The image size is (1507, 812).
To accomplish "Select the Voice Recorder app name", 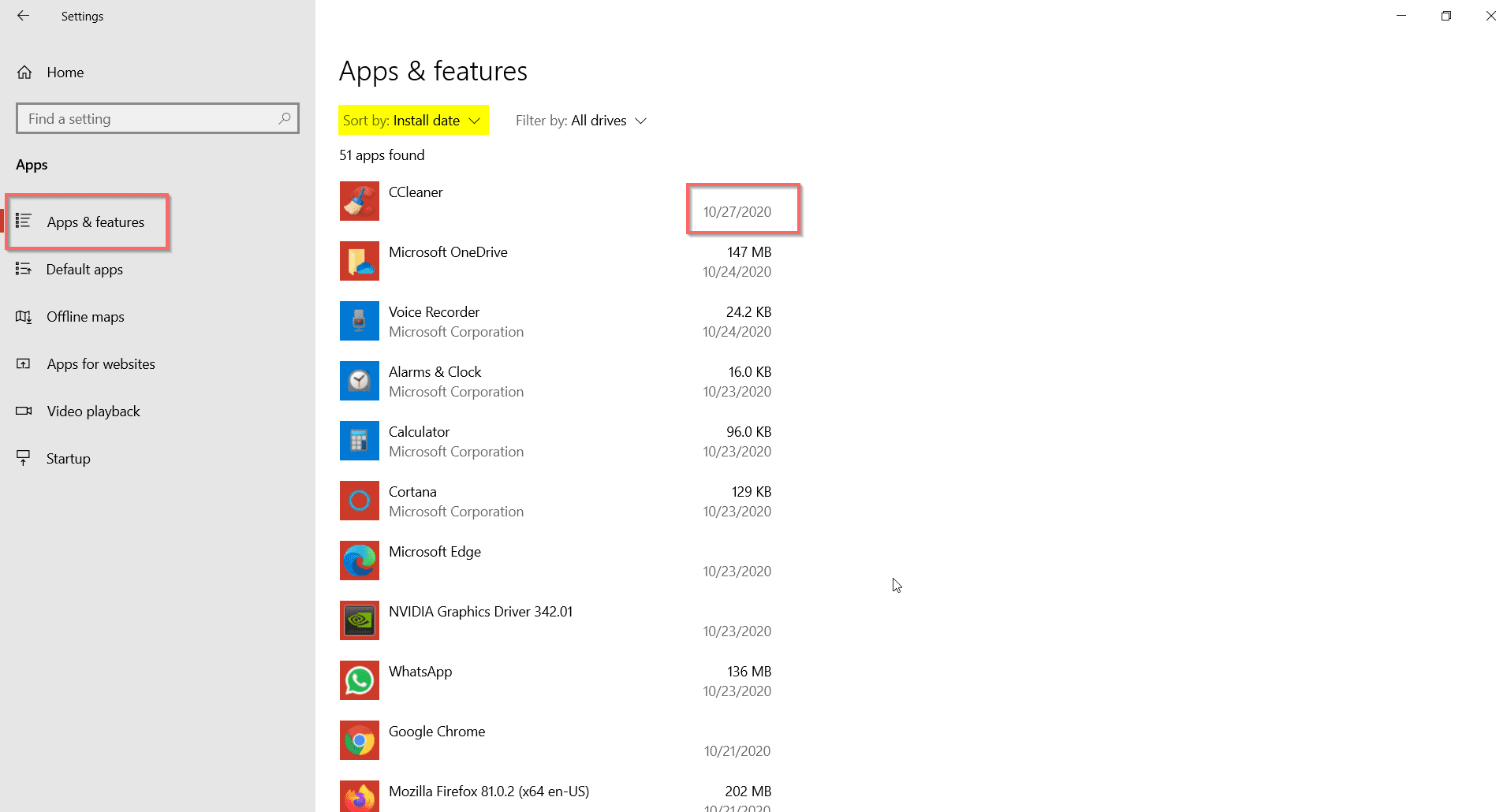I will pos(434,312).
